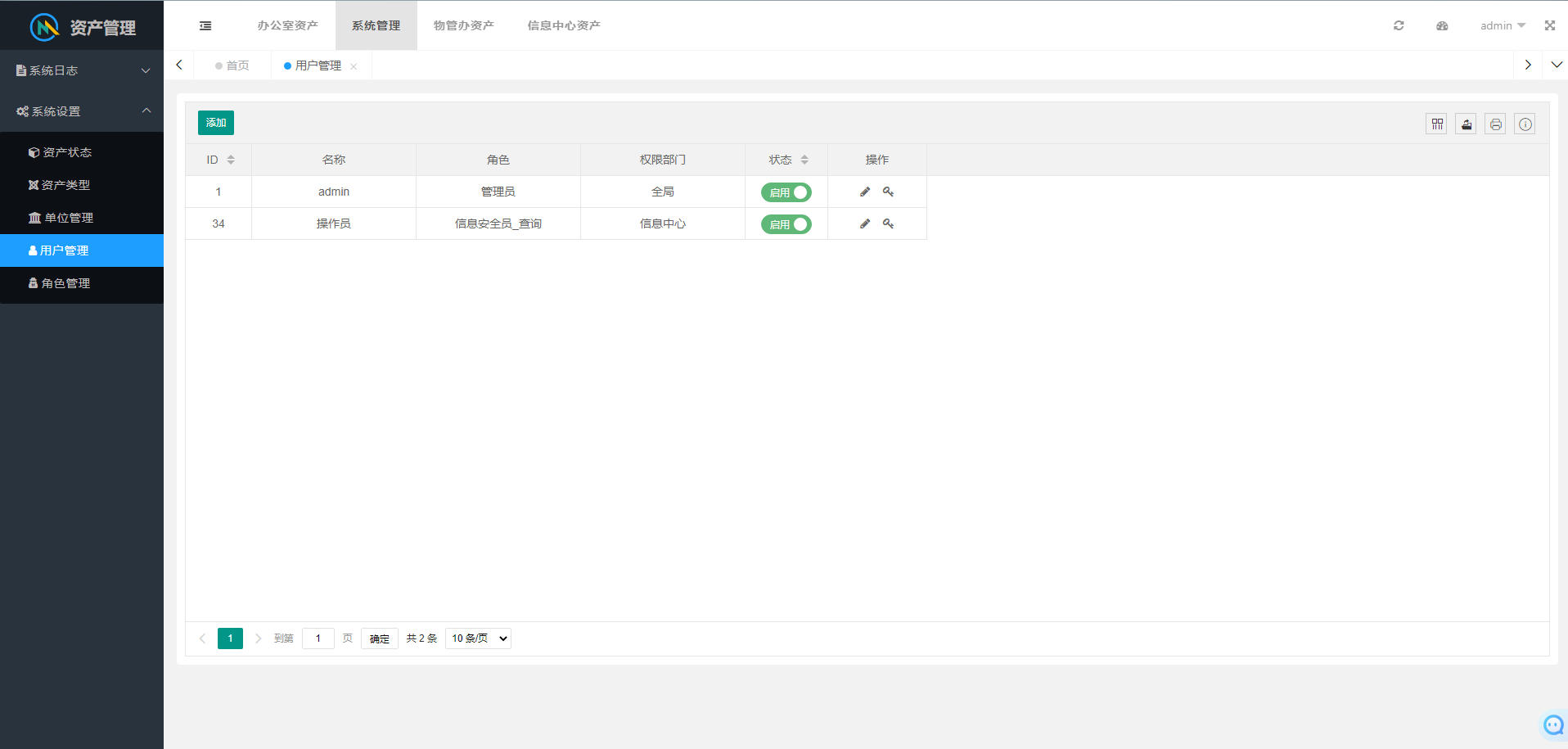Click the page number input field
Screen dimensions: 1568x749
(318, 638)
